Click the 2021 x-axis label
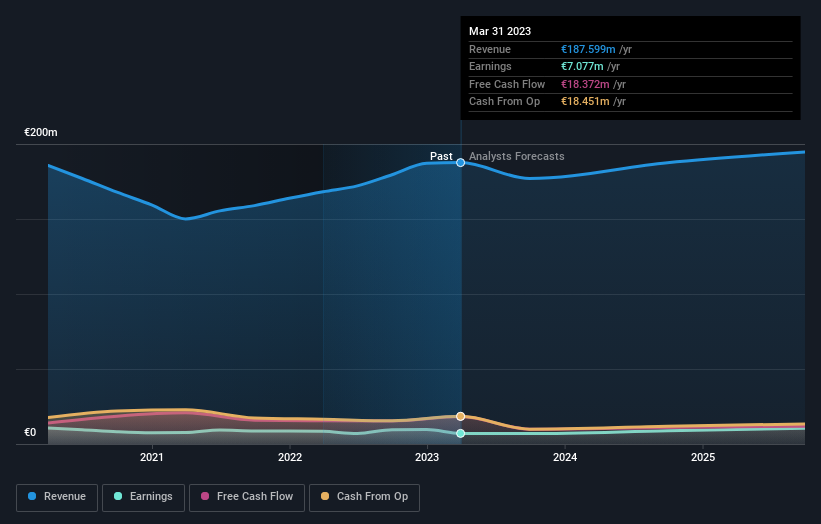The image size is (821, 524). 152,457
